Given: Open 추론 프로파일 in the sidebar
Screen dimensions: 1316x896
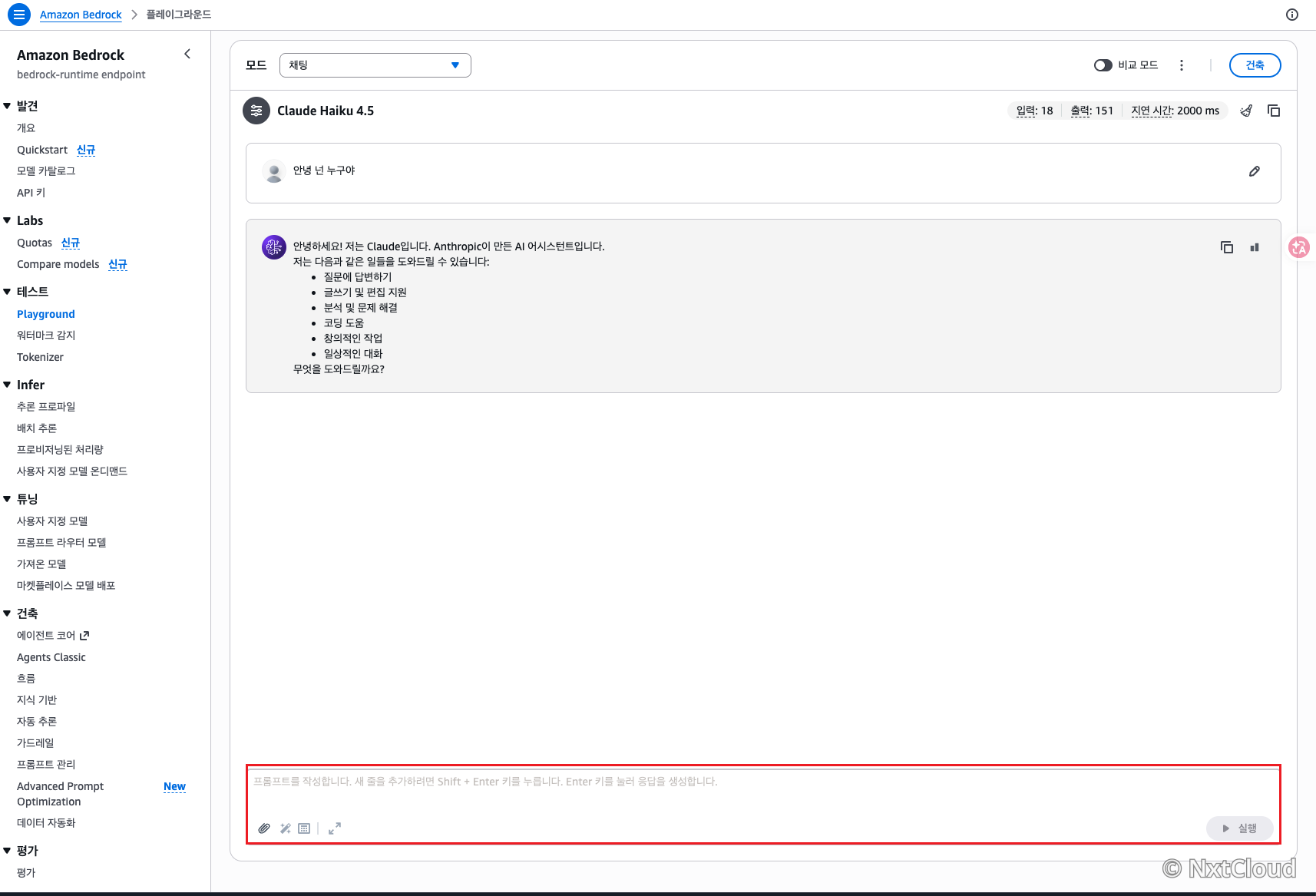Looking at the screenshot, I should (x=46, y=407).
